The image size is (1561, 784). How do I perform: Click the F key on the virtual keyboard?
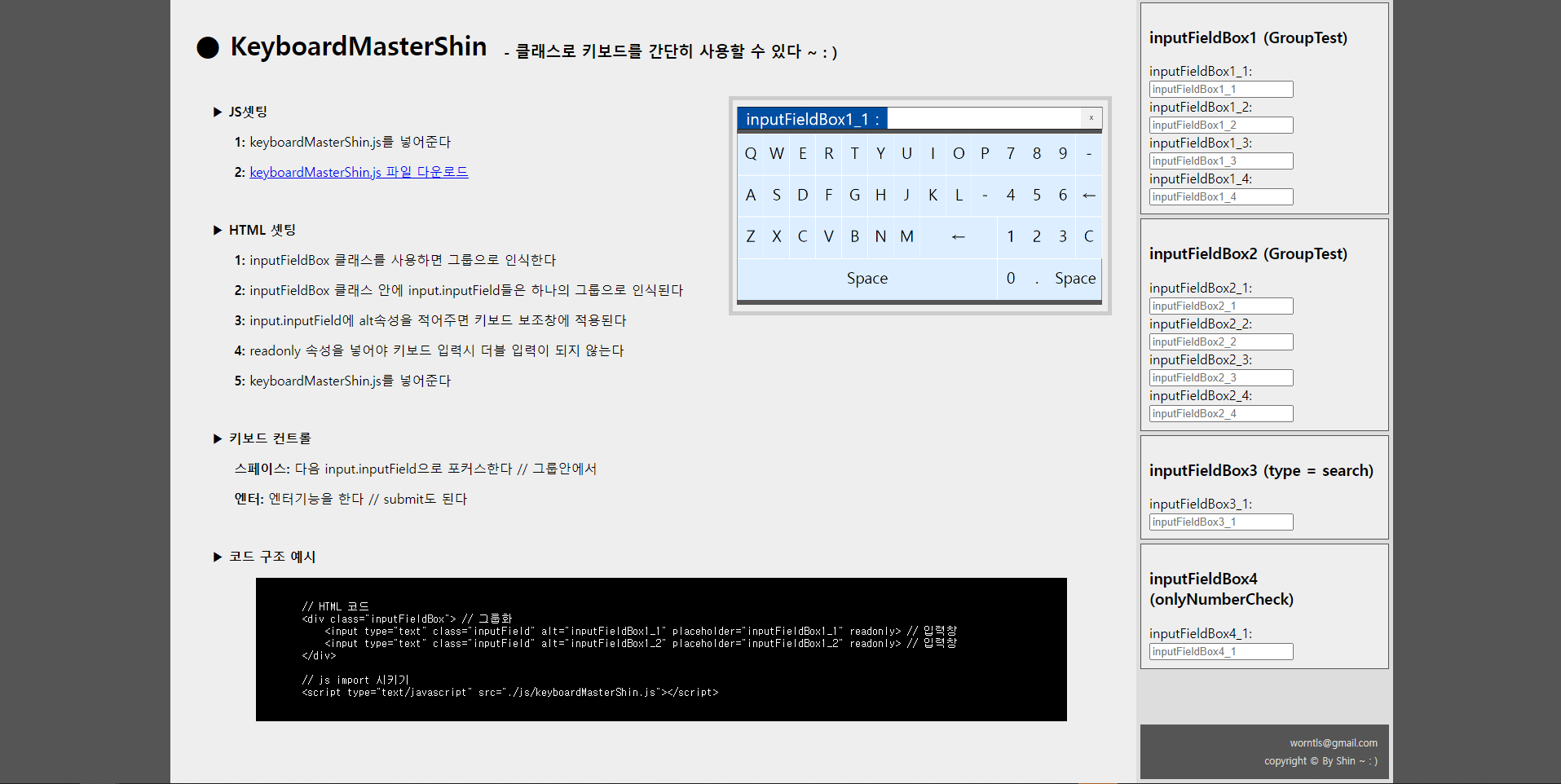829,195
